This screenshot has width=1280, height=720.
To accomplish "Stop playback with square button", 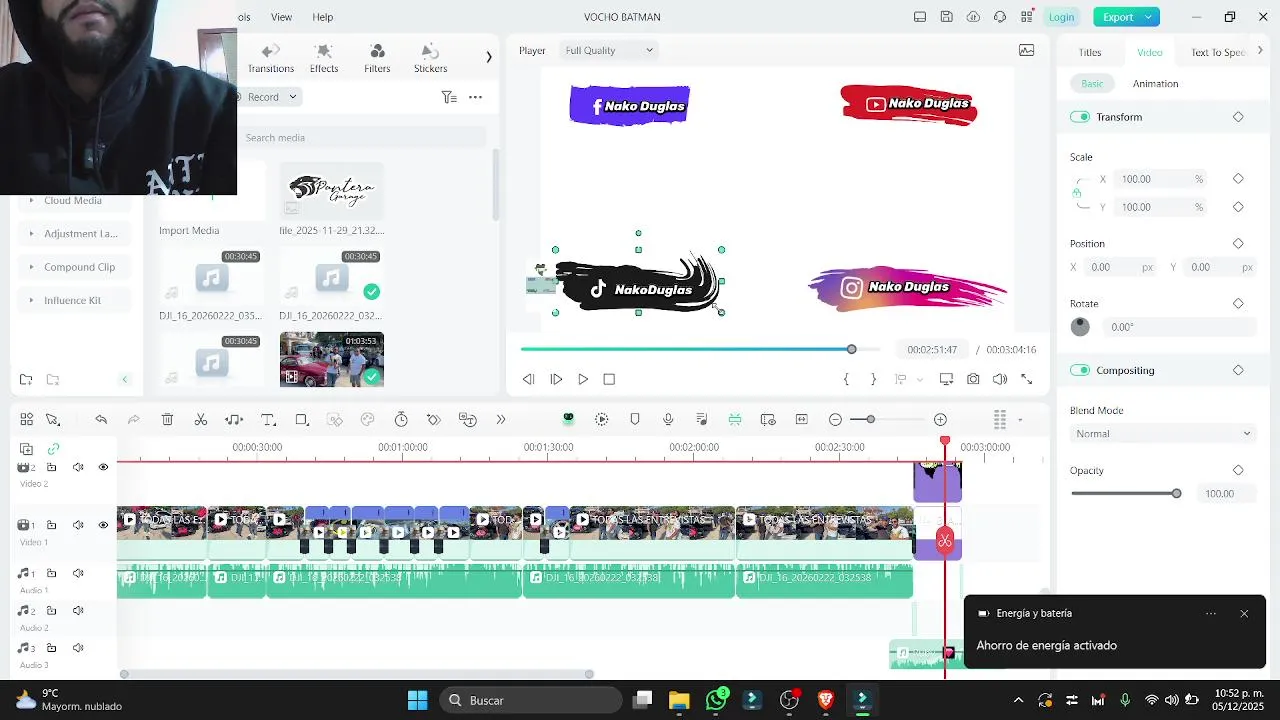I will [x=609, y=379].
